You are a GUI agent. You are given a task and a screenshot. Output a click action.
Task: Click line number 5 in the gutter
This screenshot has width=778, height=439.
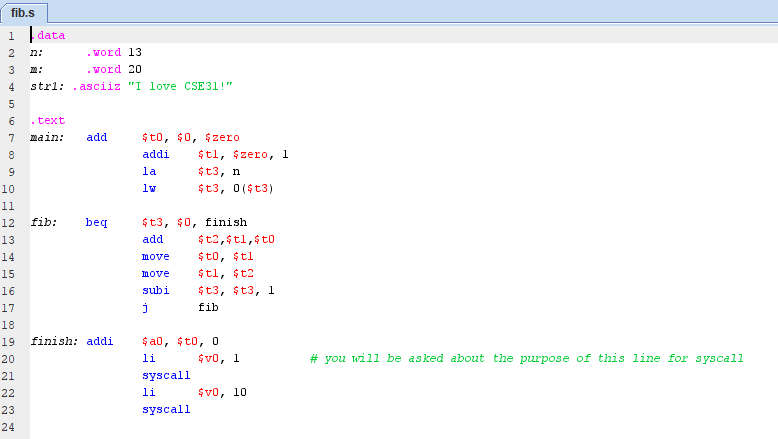point(11,104)
